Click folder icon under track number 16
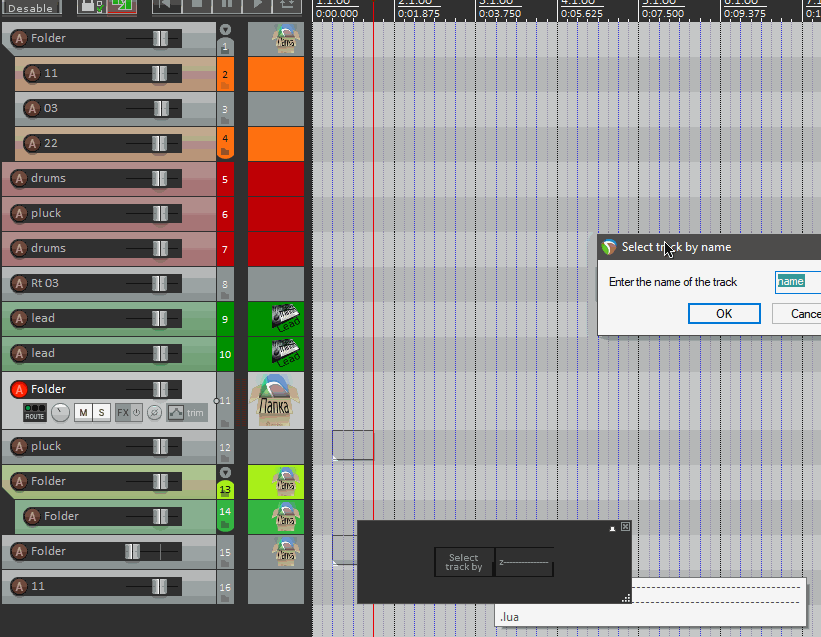This screenshot has width=821, height=637. pyautogui.click(x=225, y=599)
